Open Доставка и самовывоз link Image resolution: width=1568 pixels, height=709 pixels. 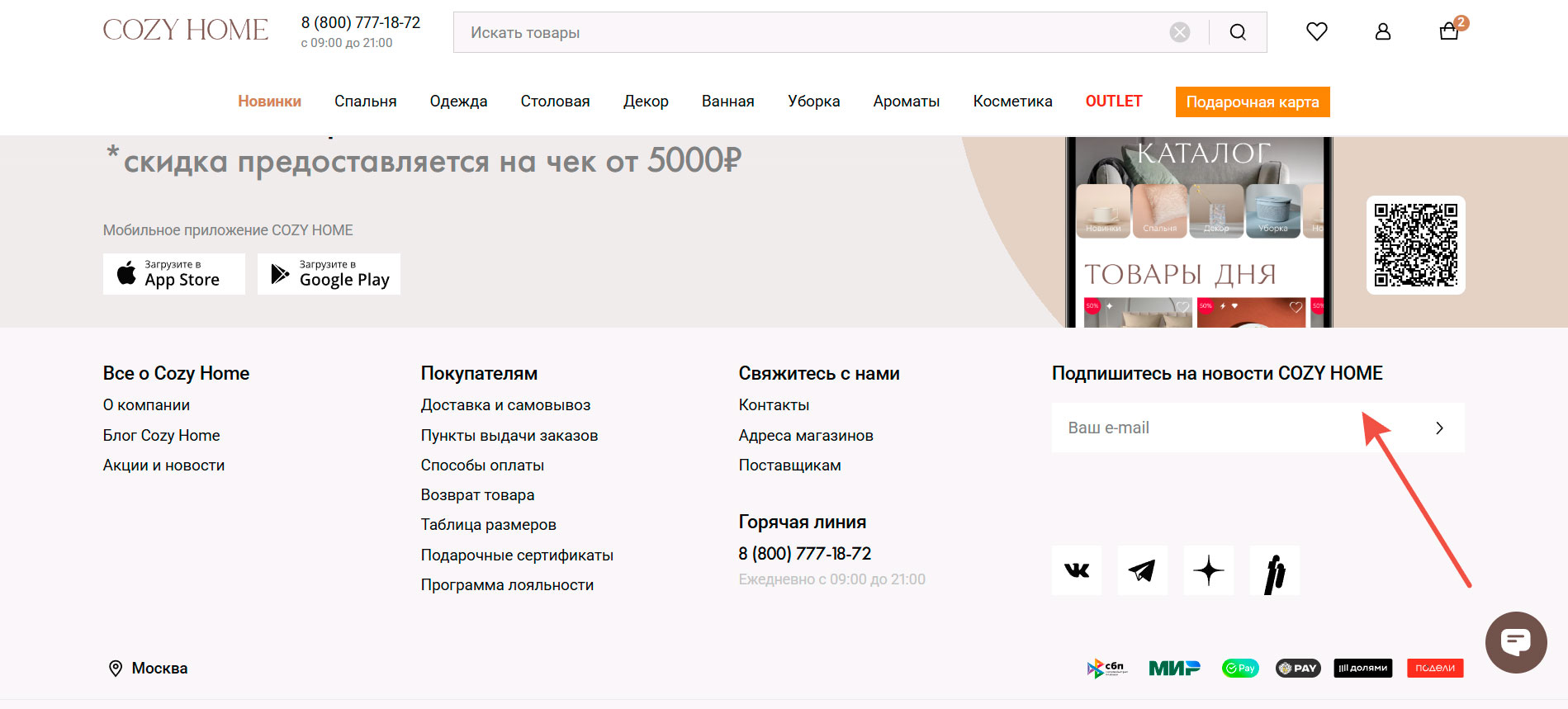click(x=505, y=405)
